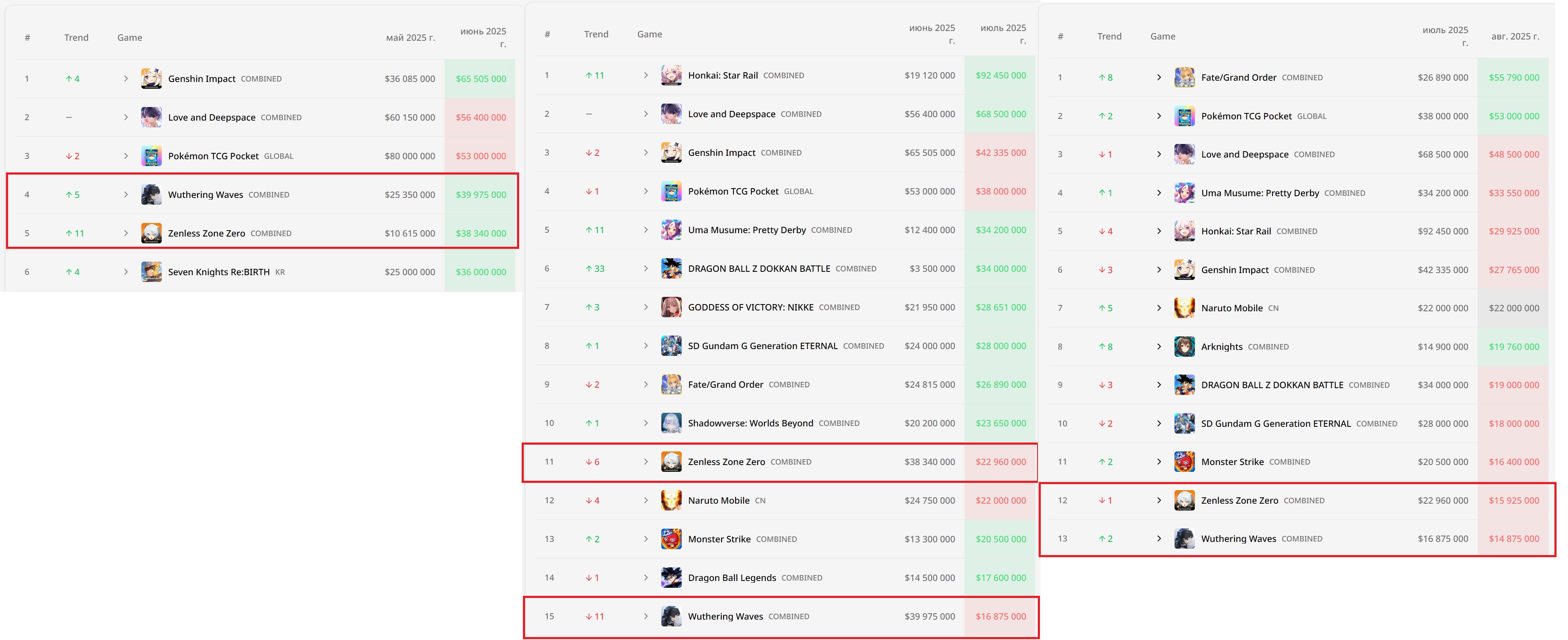
Task: Expand Monster Strike row in August table
Action: pyautogui.click(x=1159, y=462)
